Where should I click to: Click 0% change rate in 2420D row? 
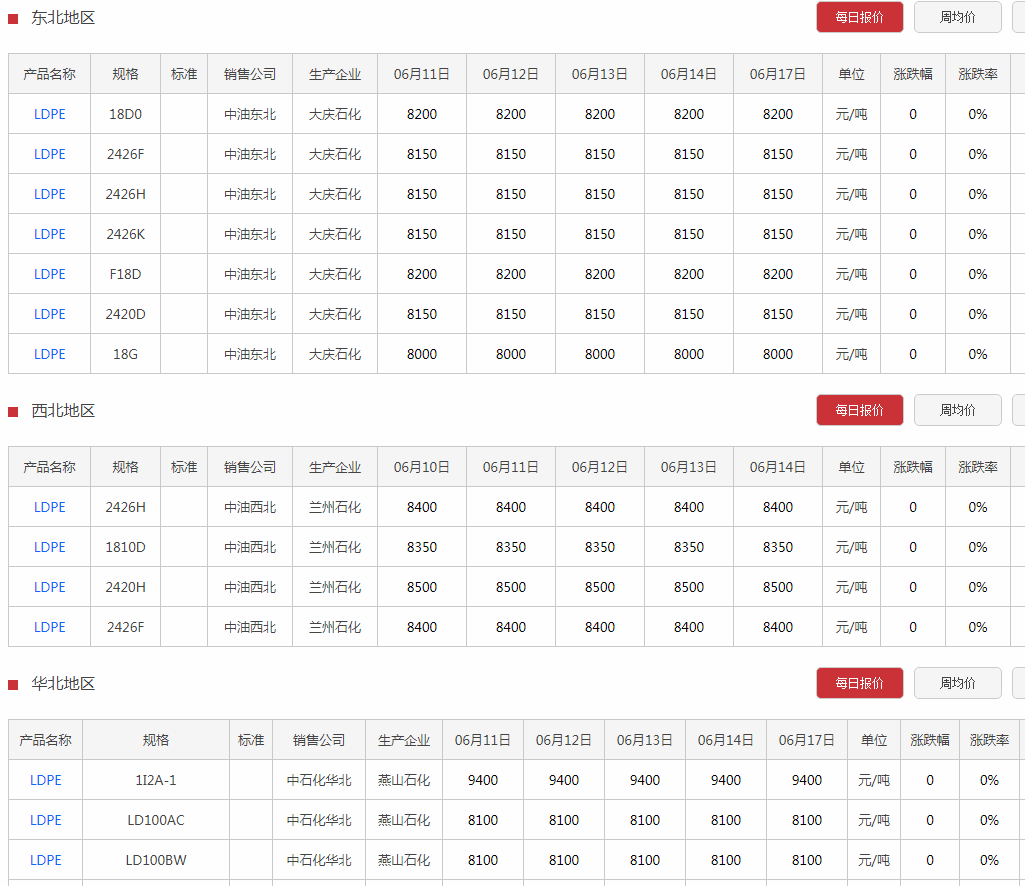tap(978, 314)
